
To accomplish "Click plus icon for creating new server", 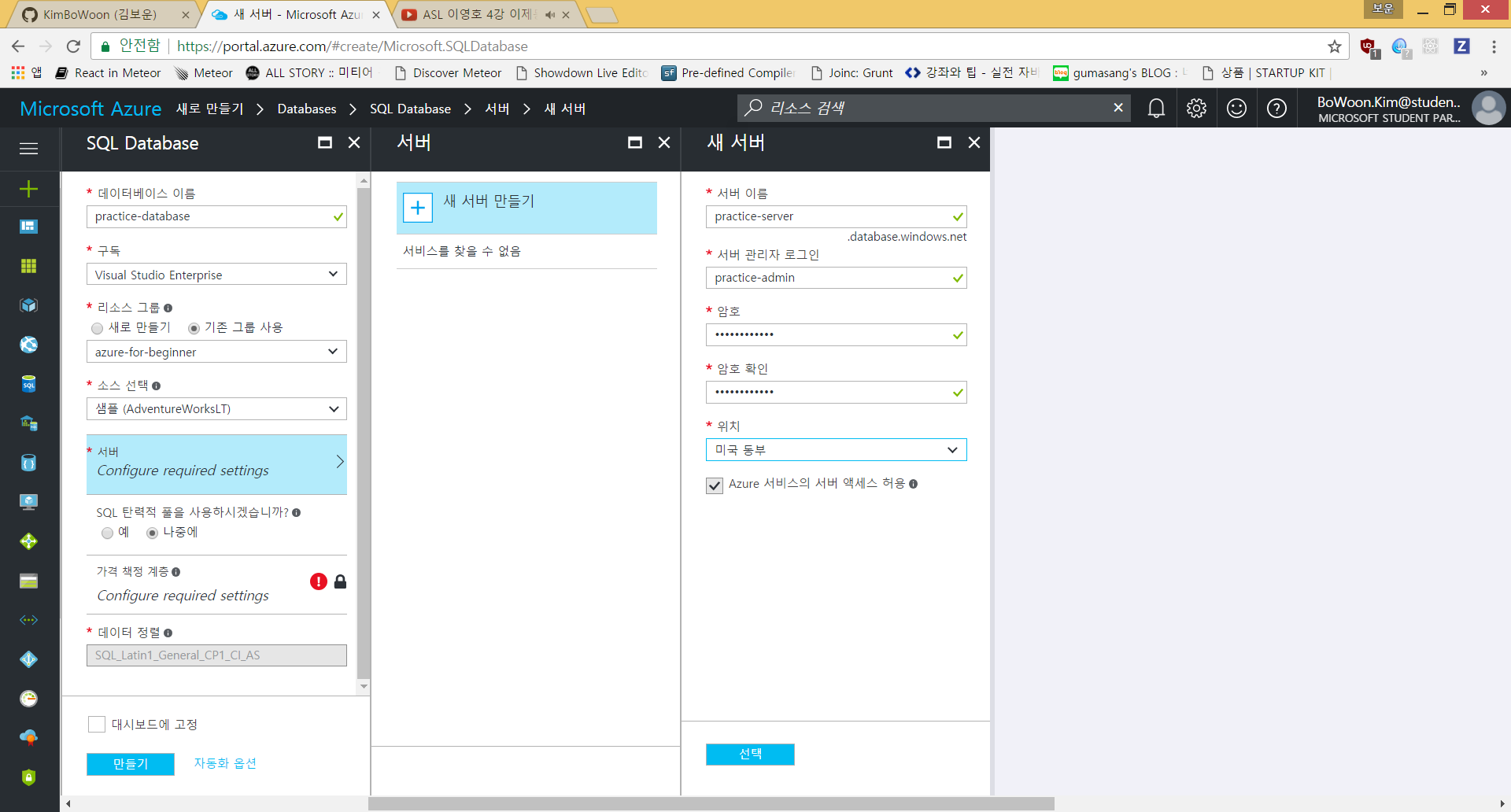I will point(418,208).
